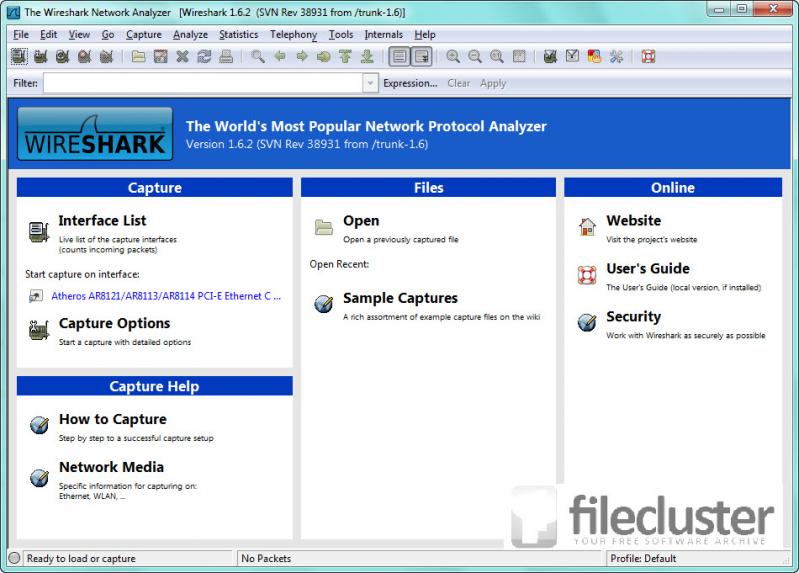
Task: Open Preferences using the toolbar tools icon
Action: (616, 56)
